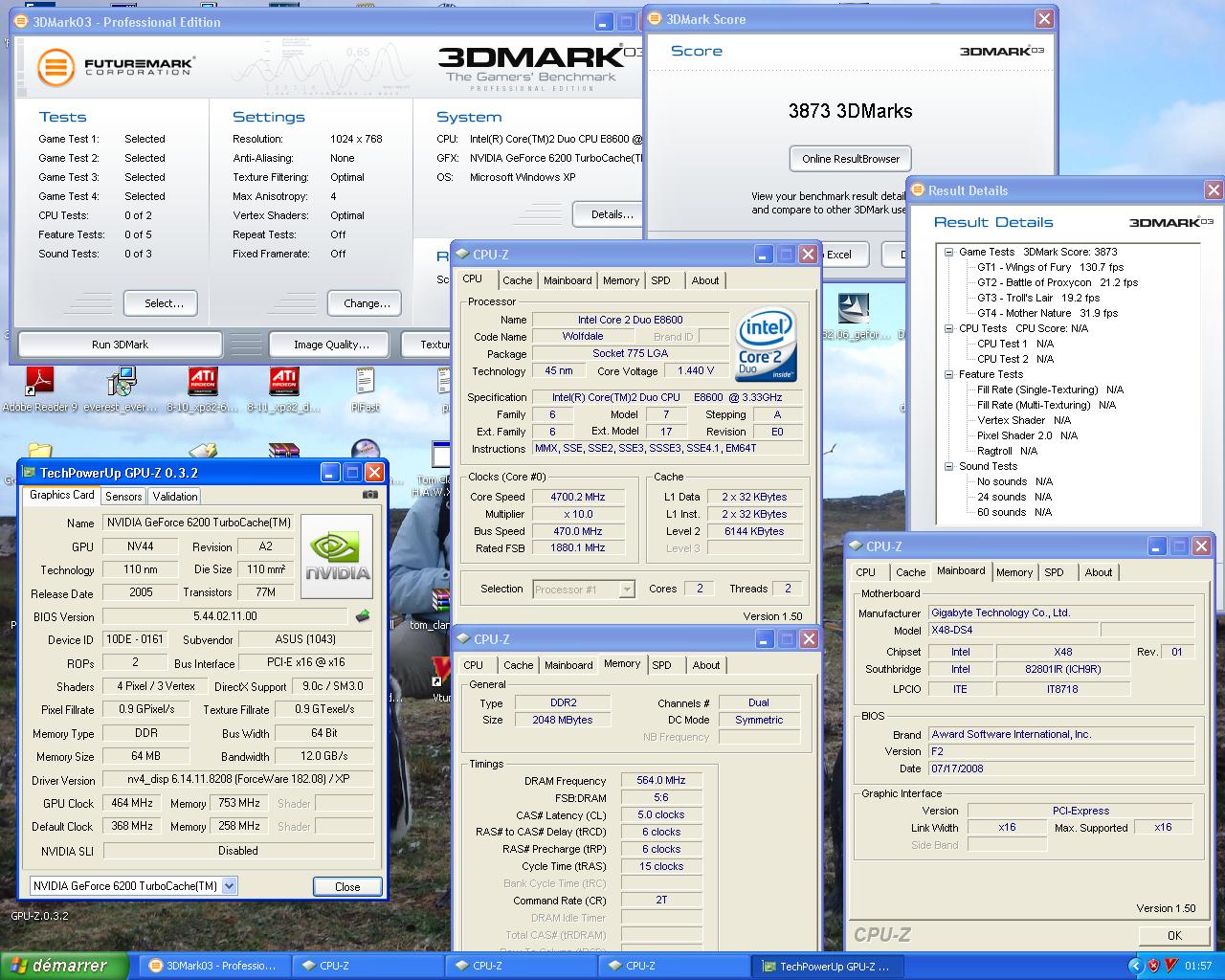The image size is (1225, 980).
Task: Click the BIOS Version field in GPU-Z
Action: 225,616
